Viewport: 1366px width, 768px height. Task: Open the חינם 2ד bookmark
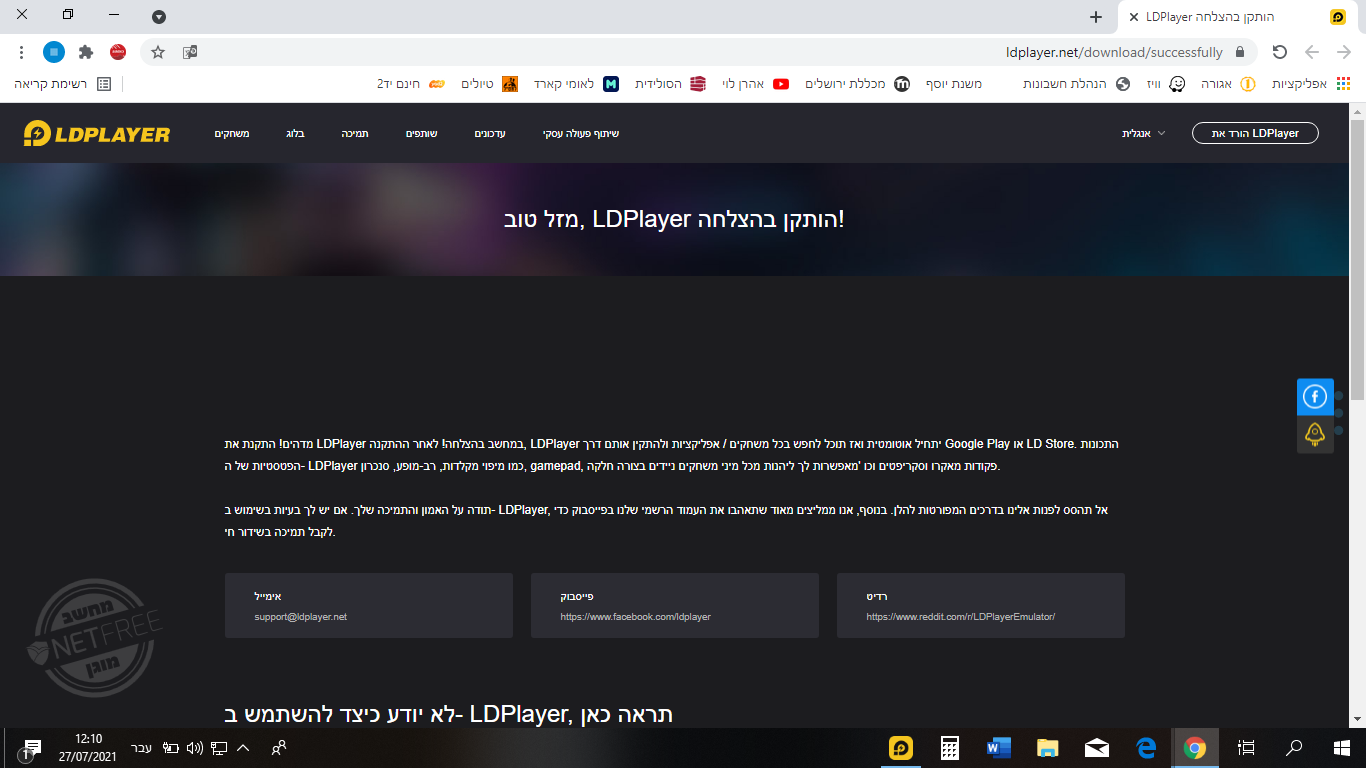click(x=410, y=84)
